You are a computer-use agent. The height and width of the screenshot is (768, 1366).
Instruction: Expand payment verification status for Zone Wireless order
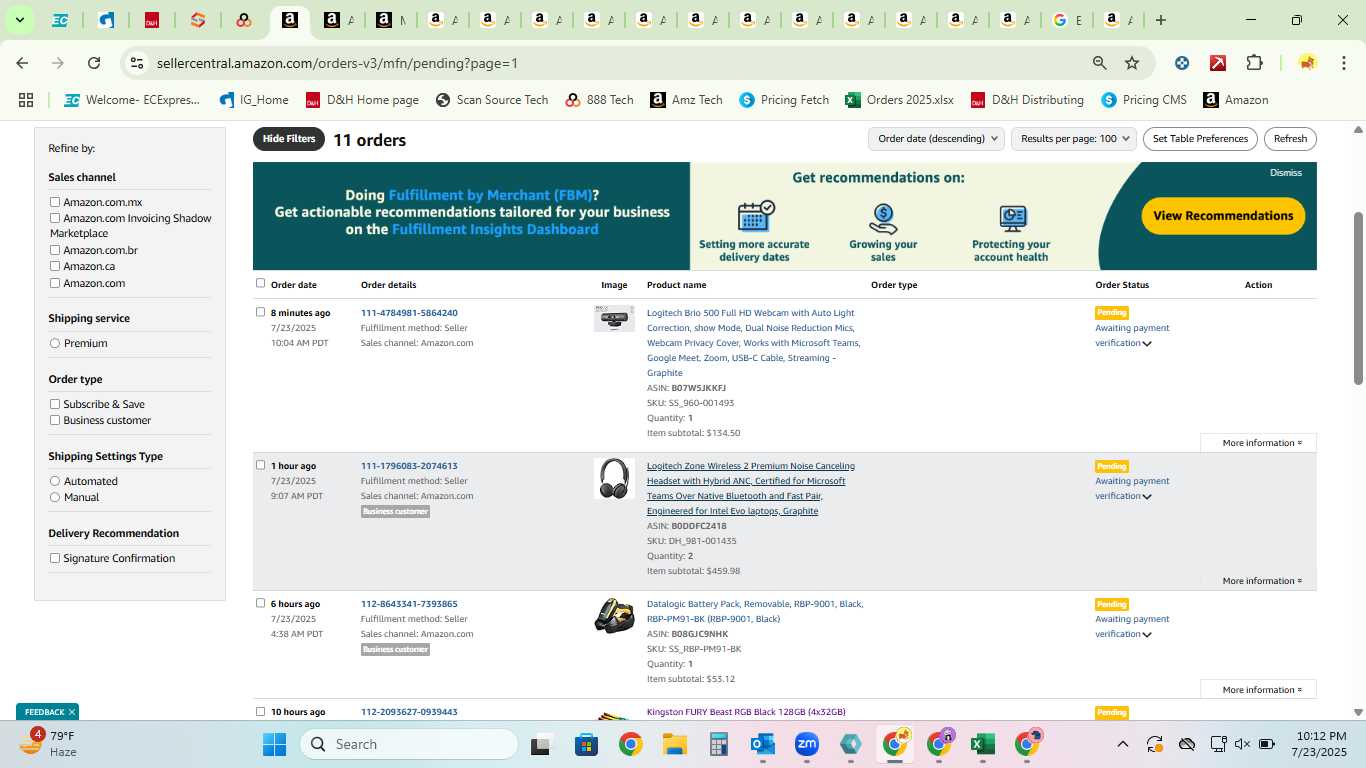pos(1147,497)
